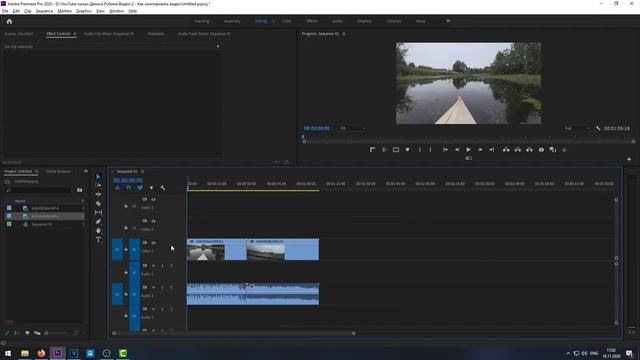Open the File menu
The height and width of the screenshot is (360, 640).
coord(5,11)
